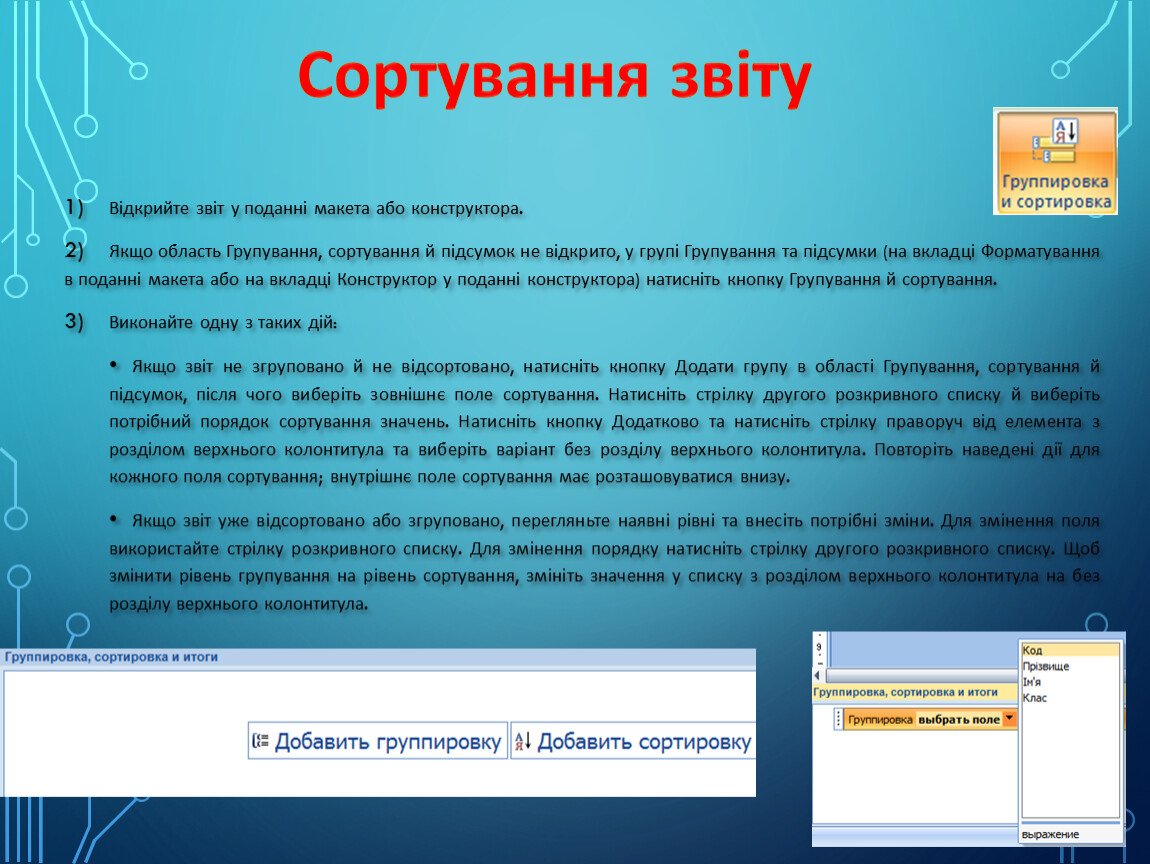
Task: Choose Код in the field list
Action: click(1070, 650)
